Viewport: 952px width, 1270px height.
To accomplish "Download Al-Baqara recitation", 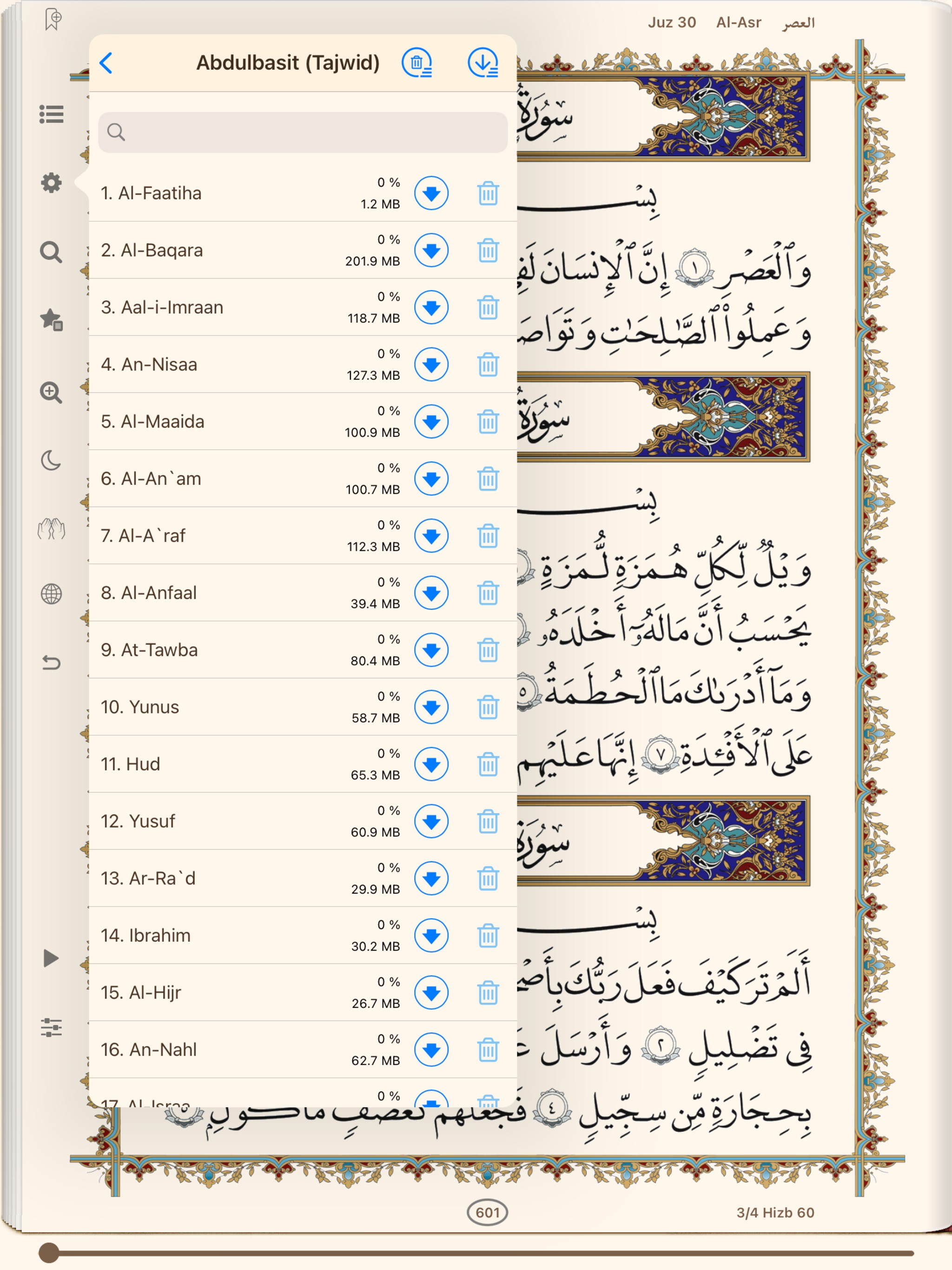I will pyautogui.click(x=431, y=250).
